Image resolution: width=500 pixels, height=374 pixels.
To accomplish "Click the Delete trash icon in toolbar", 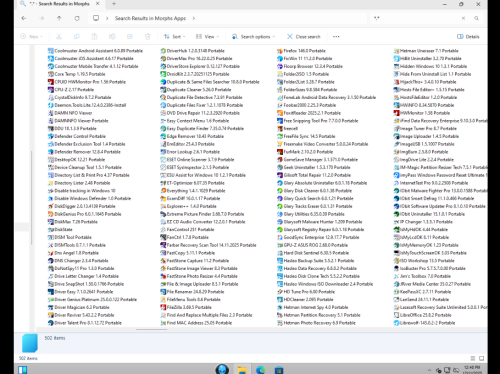I will (x=148, y=37).
